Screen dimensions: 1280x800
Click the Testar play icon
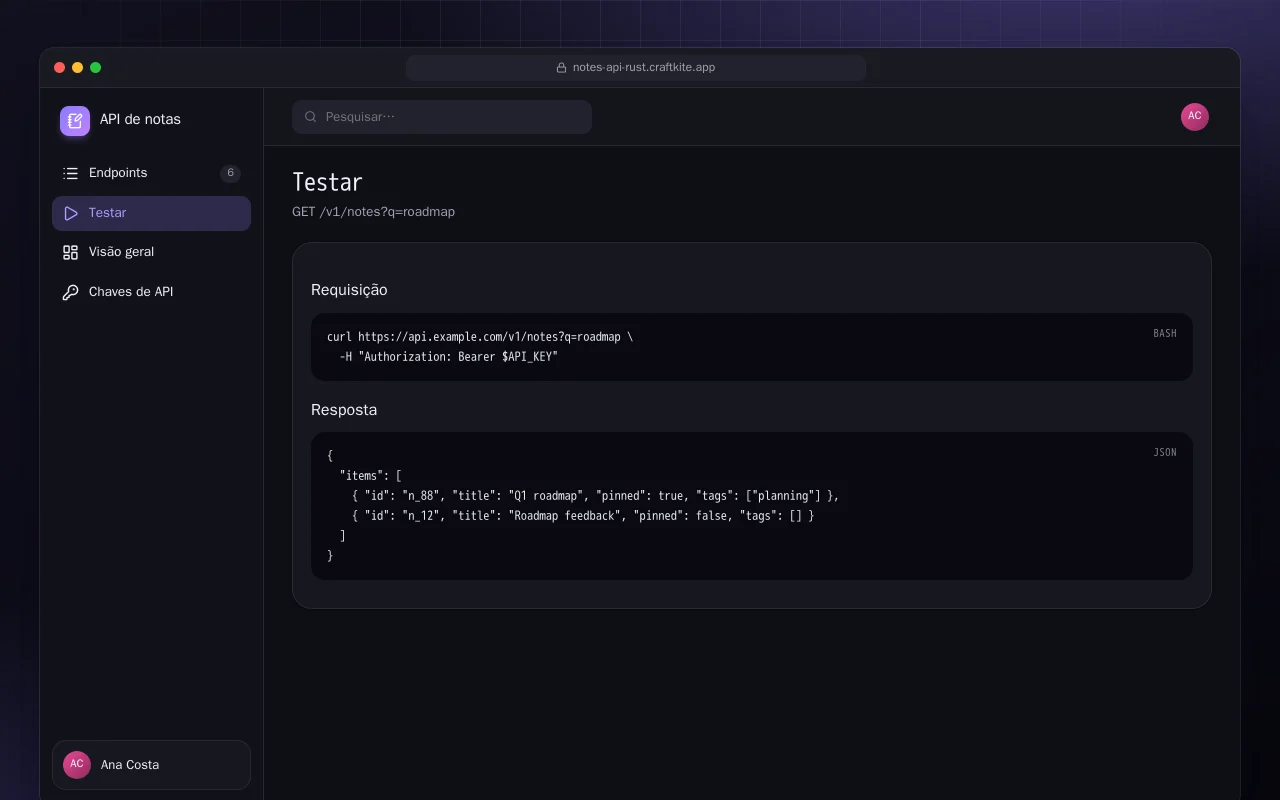pyautogui.click(x=70, y=213)
